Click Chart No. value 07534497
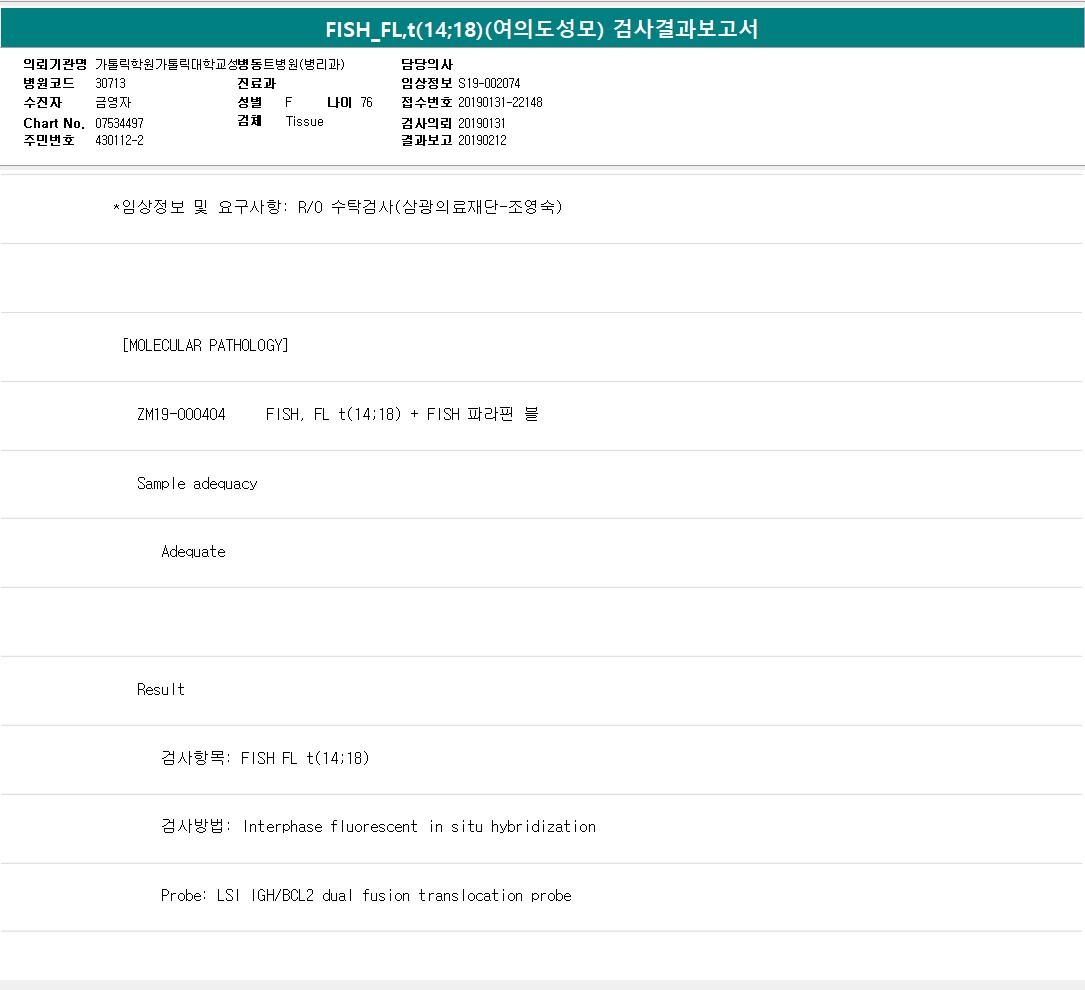Screen dimensions: 1085x990 coord(119,123)
